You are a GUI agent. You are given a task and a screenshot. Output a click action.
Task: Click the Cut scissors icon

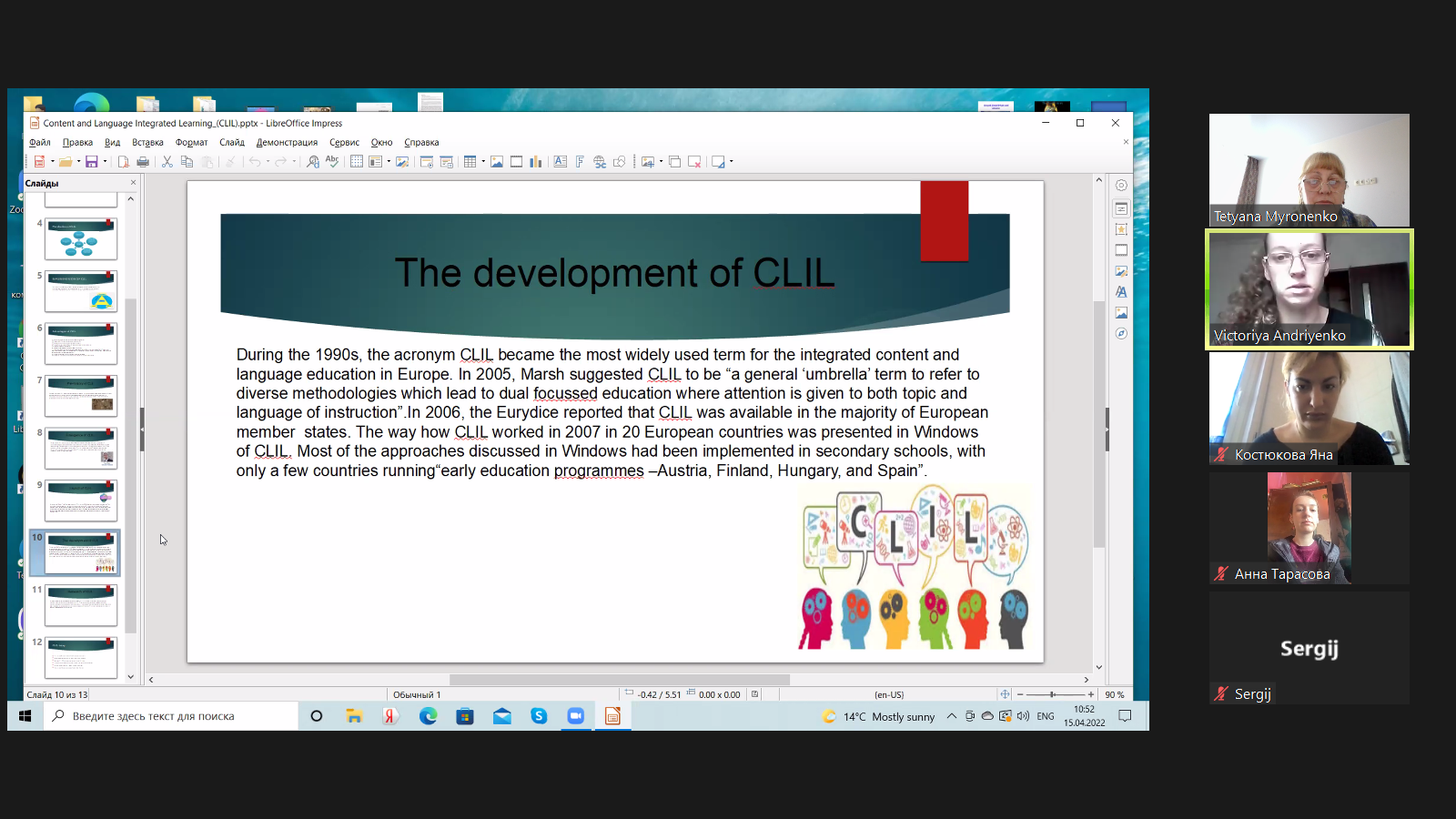point(167,162)
